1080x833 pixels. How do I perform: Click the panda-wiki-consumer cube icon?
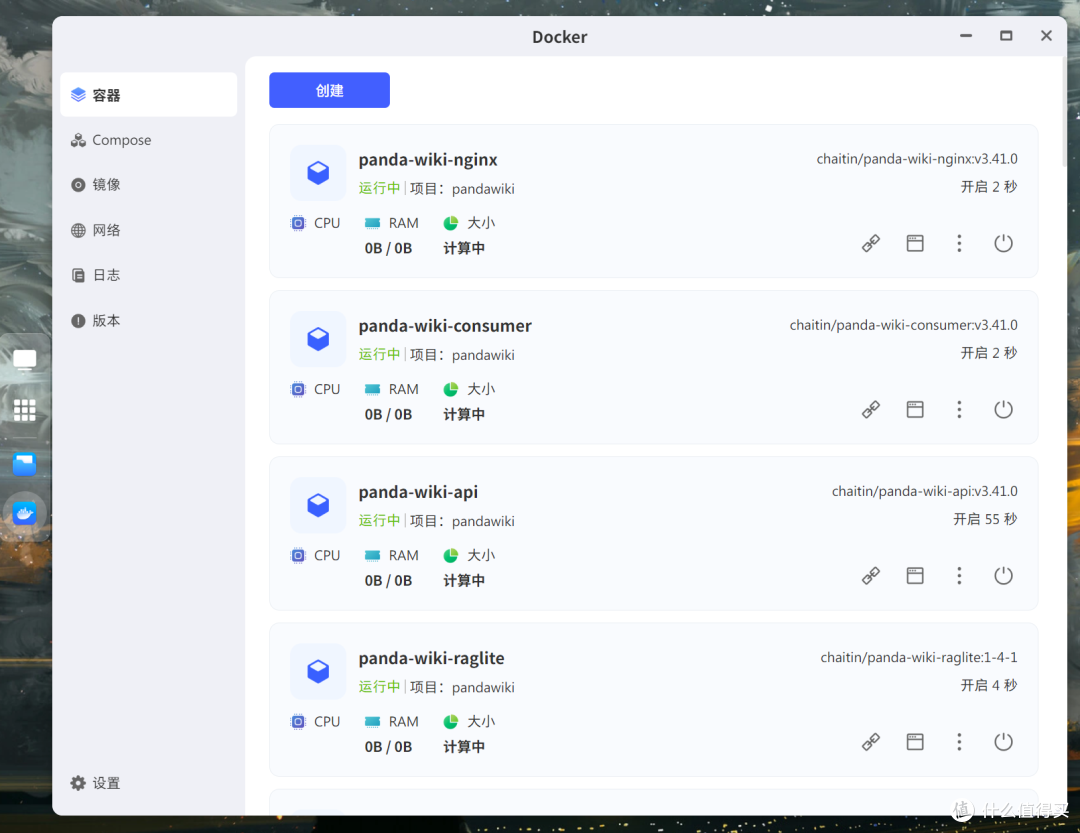click(318, 338)
